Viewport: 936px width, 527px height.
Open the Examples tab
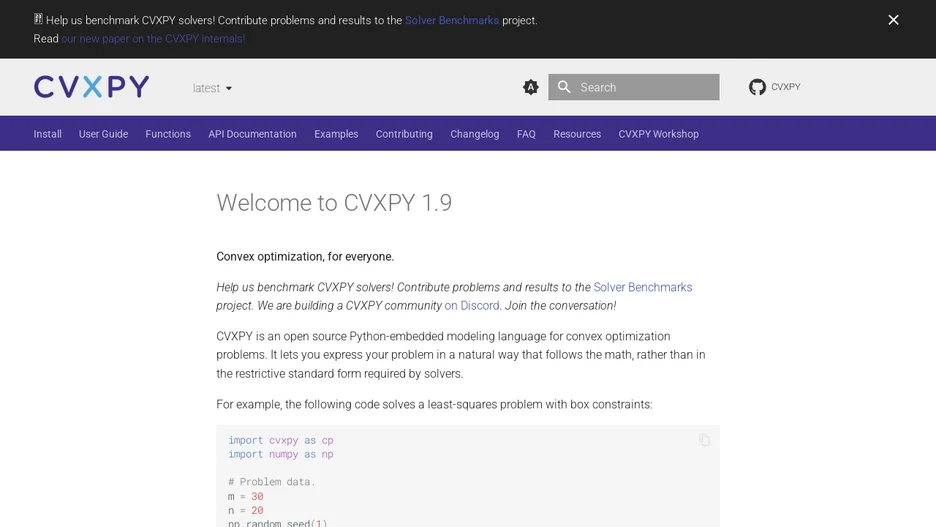[336, 134]
